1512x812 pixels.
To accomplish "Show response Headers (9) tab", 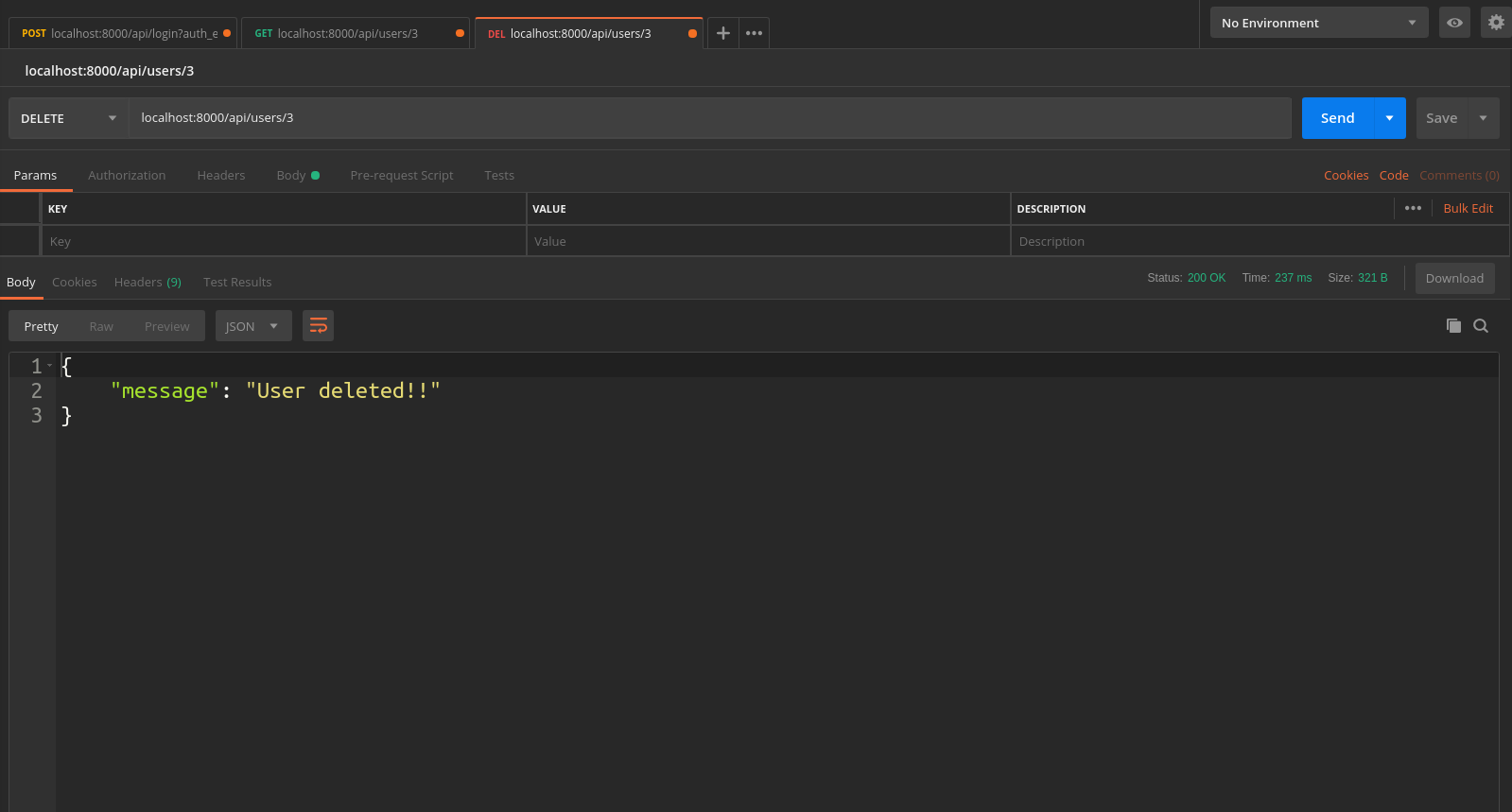I will 148,282.
